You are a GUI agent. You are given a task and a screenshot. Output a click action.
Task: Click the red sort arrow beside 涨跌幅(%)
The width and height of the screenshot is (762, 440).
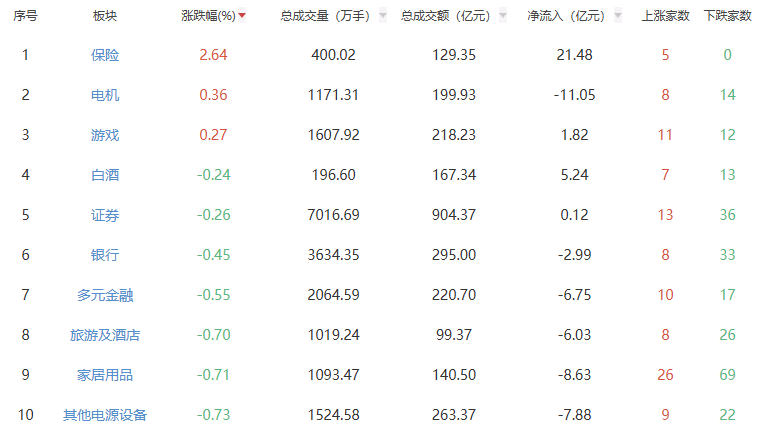(242, 16)
